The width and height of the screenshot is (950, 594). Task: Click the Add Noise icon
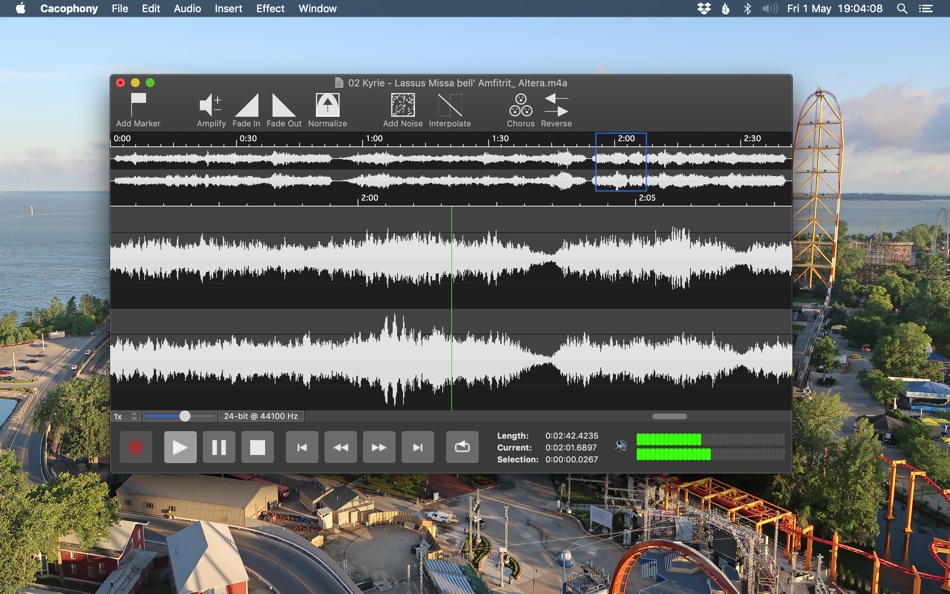[x=402, y=105]
